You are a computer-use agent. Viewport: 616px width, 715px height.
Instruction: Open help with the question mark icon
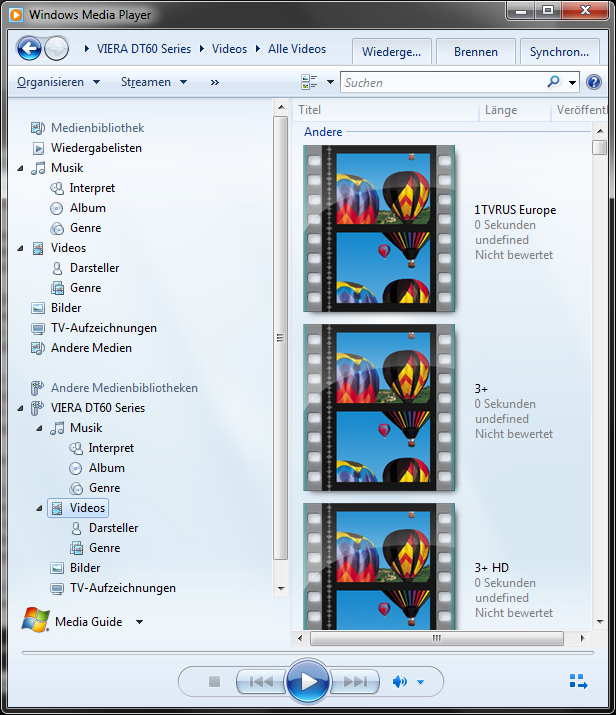pos(594,82)
